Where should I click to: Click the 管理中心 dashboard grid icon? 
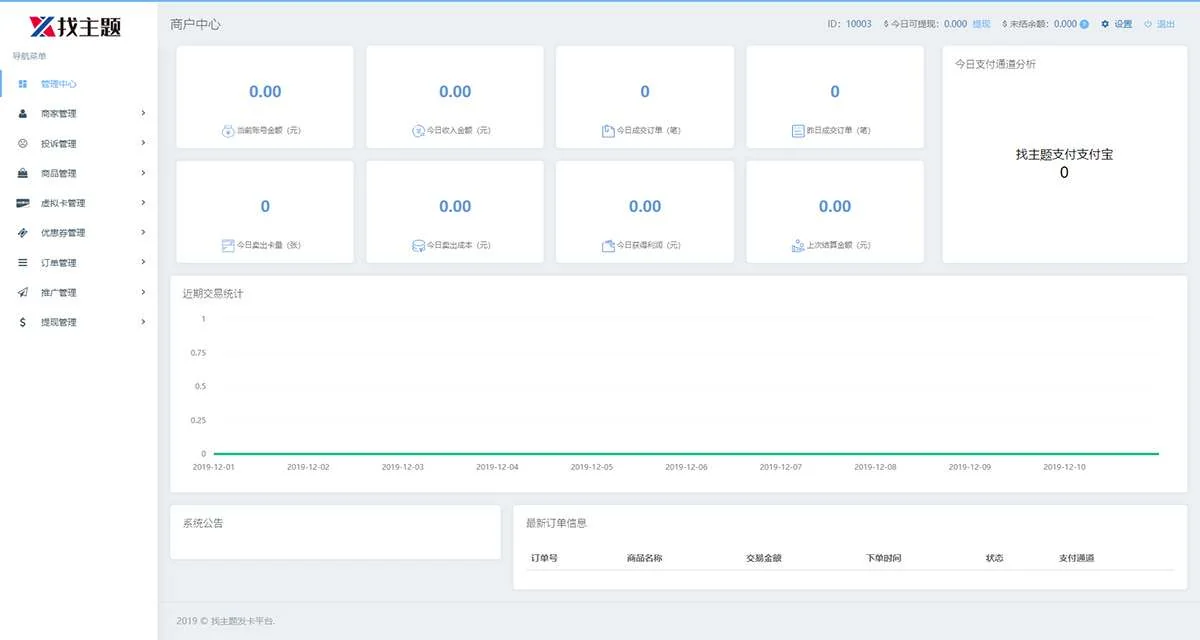[23, 84]
